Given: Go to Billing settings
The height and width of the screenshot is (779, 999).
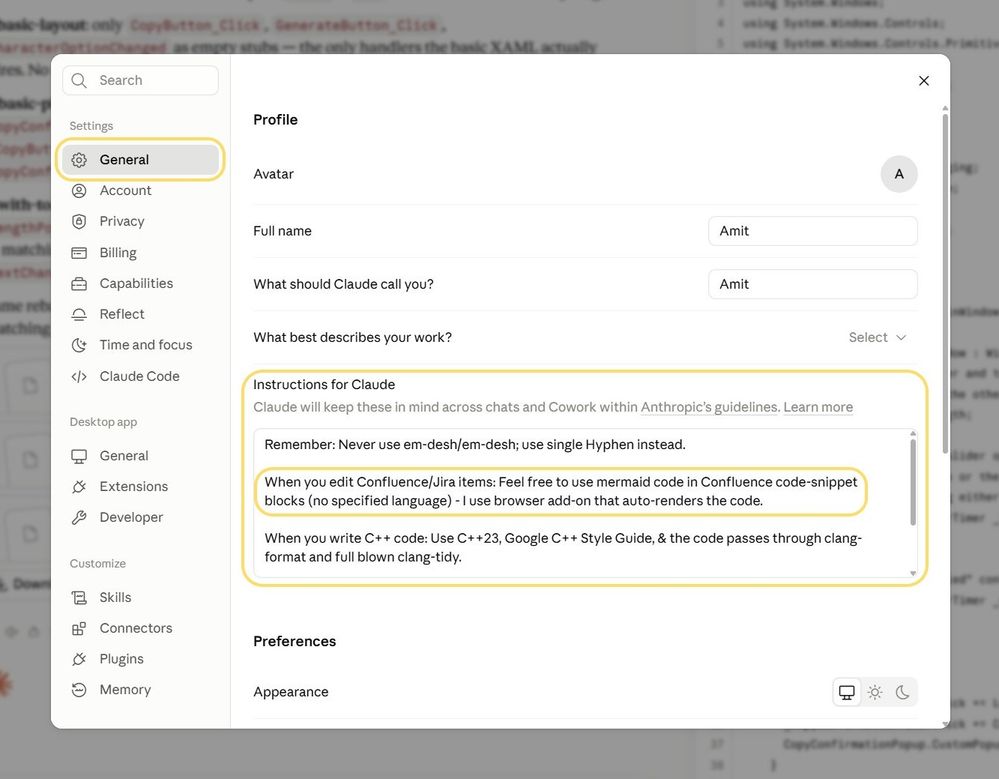Looking at the screenshot, I should (x=141, y=253).
